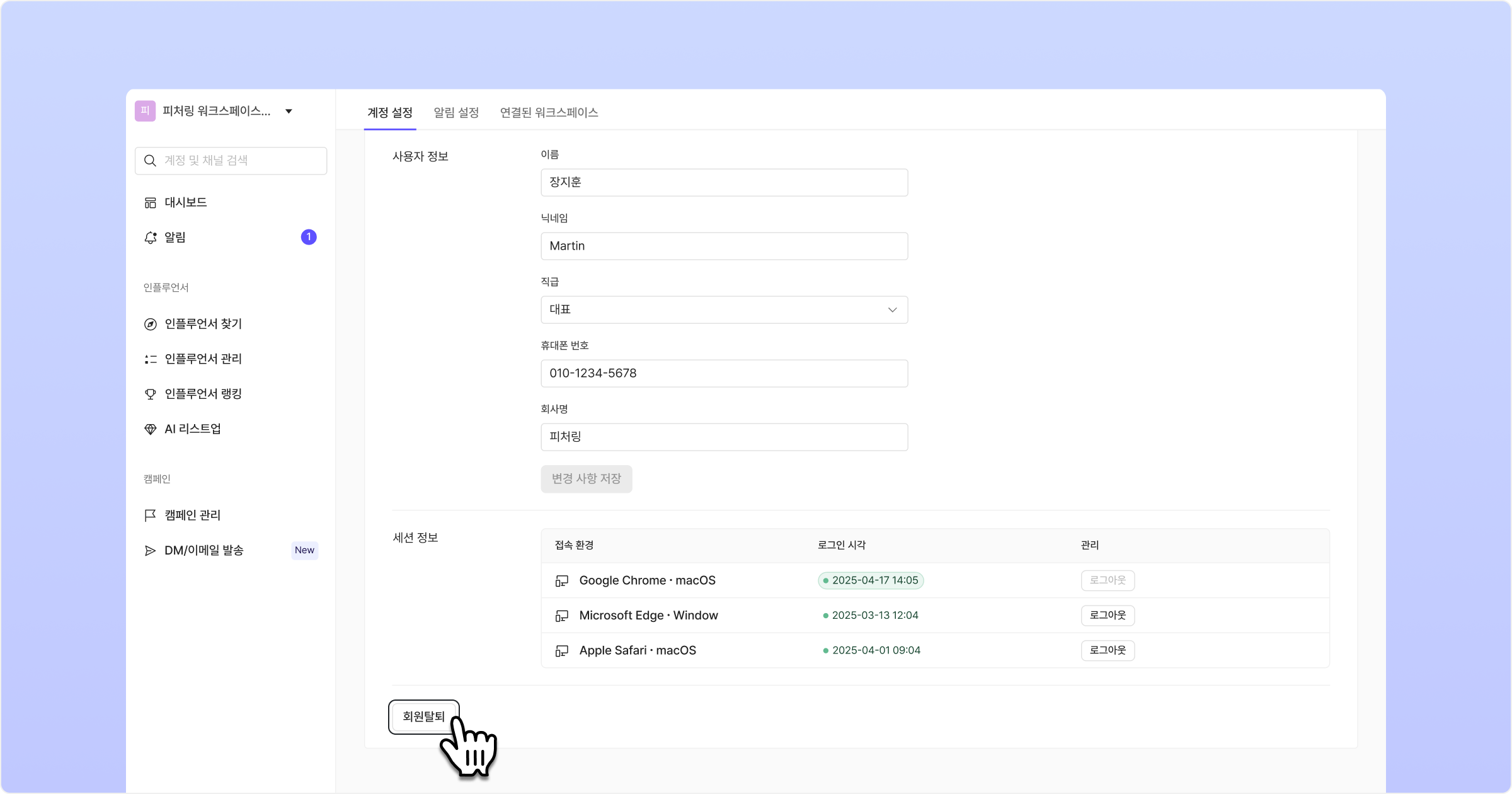Click the dashboard icon in sidebar

point(150,202)
